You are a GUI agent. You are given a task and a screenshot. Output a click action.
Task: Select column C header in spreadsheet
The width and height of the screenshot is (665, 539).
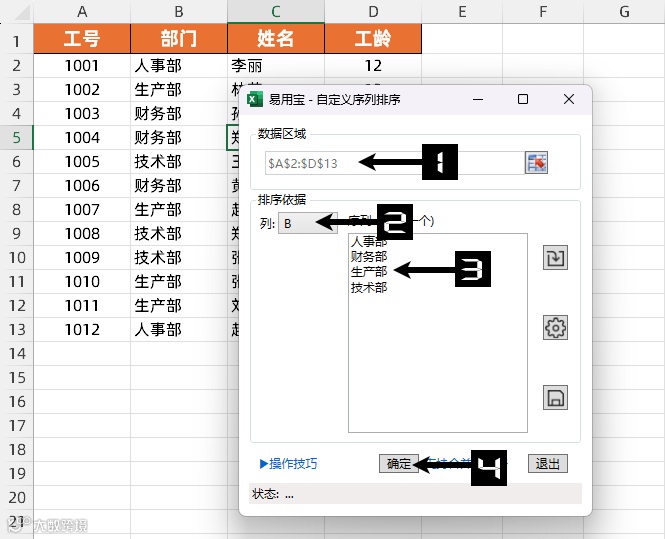pos(276,11)
